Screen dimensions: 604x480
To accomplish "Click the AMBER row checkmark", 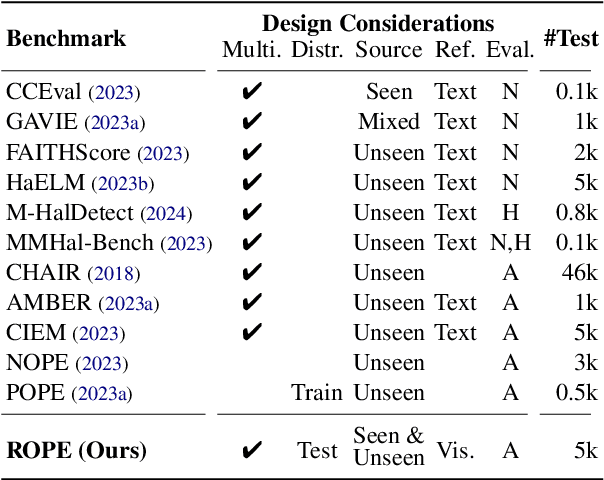I will click(252, 303).
